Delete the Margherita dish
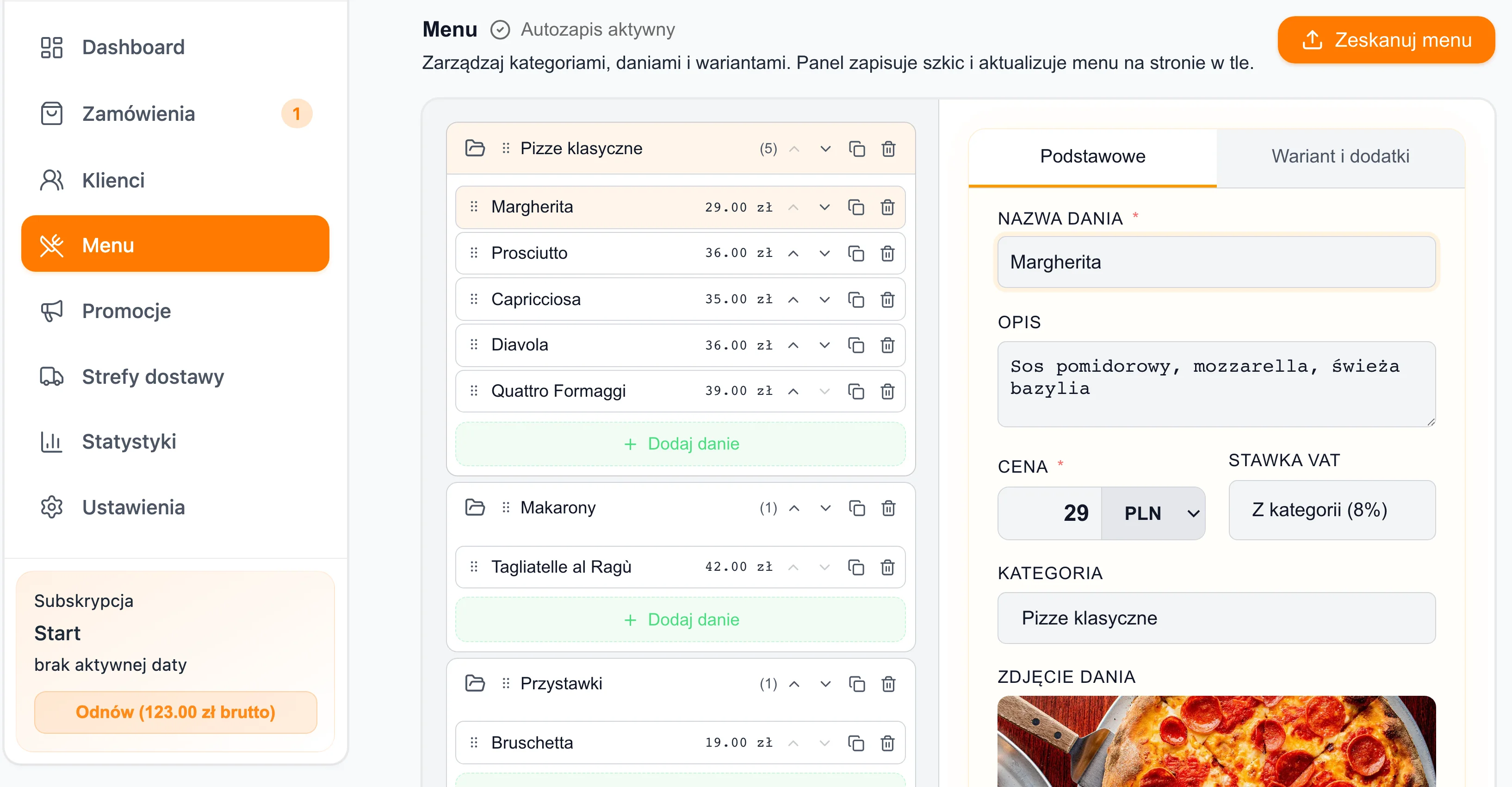 [x=887, y=207]
